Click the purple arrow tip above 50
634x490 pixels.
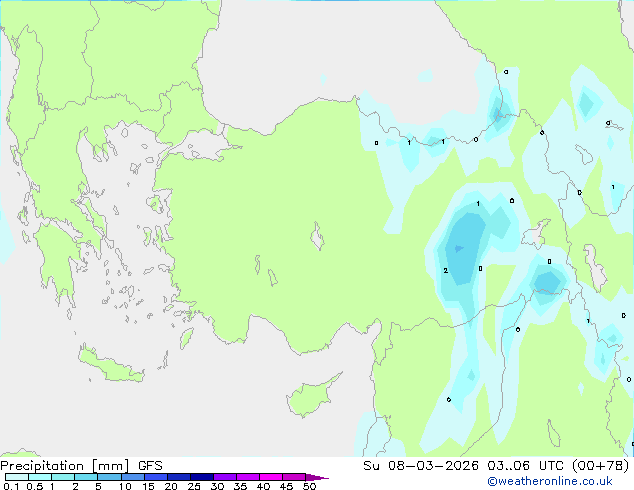317,477
